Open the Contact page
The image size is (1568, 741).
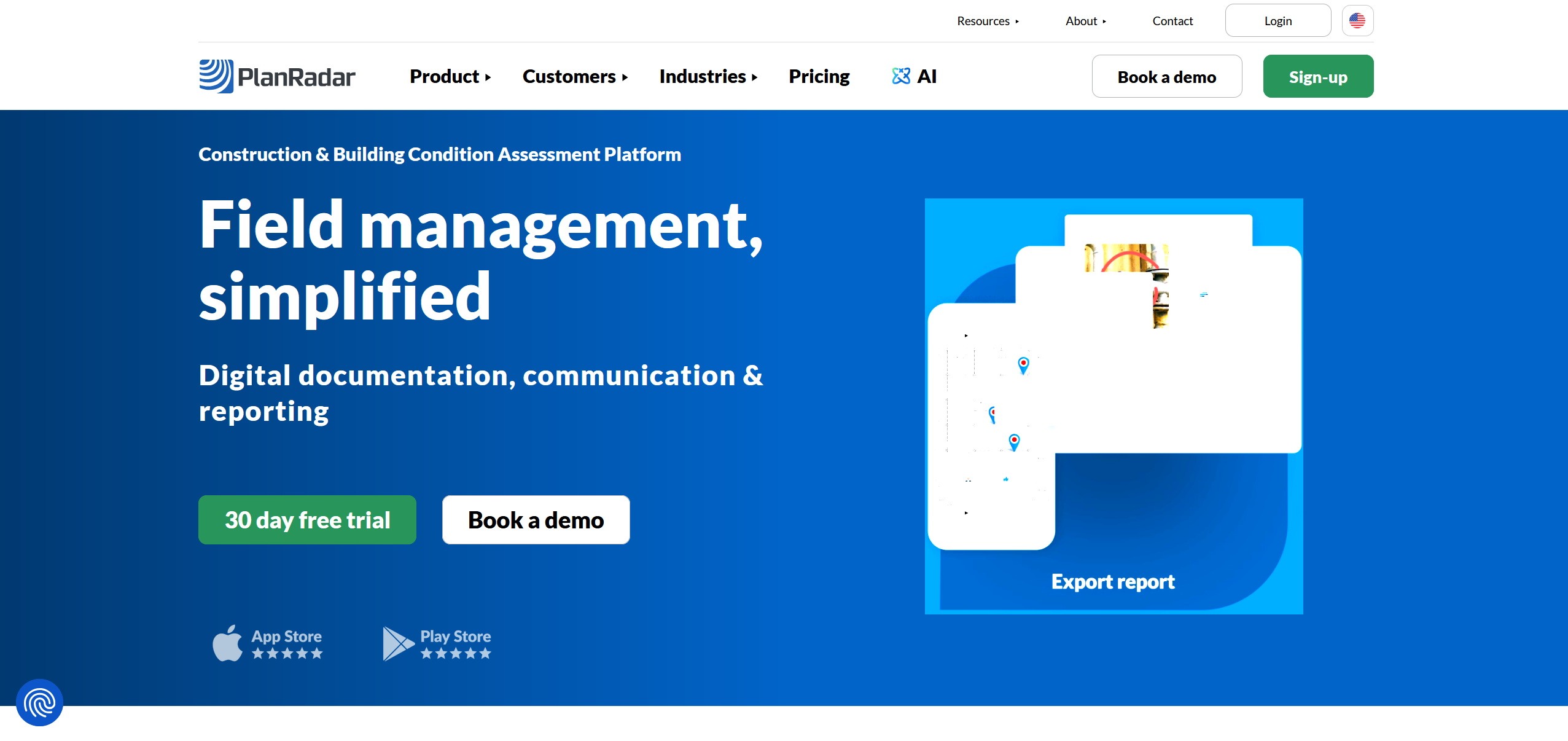click(1172, 22)
